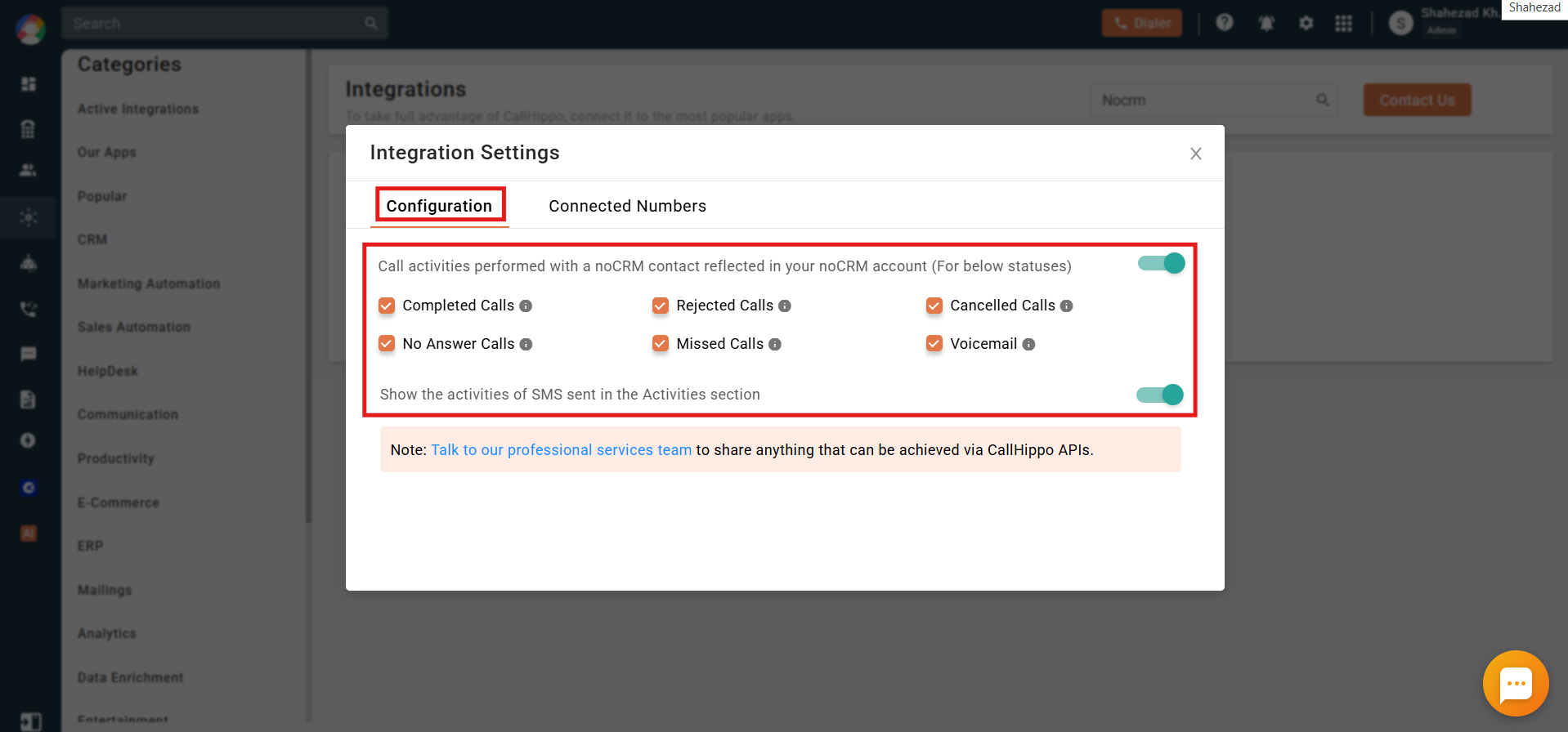Toggle SMS activities switch
The height and width of the screenshot is (732, 1568).
point(1159,395)
